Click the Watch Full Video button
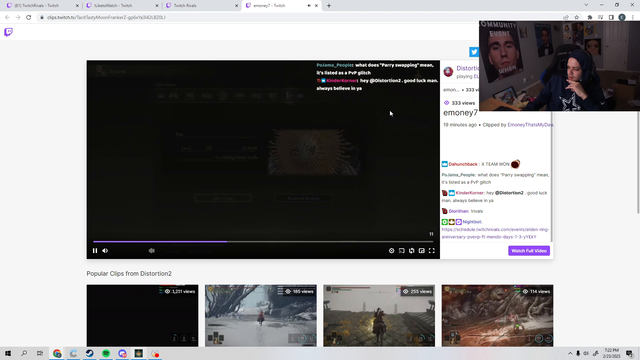640x360 pixels. (x=529, y=251)
